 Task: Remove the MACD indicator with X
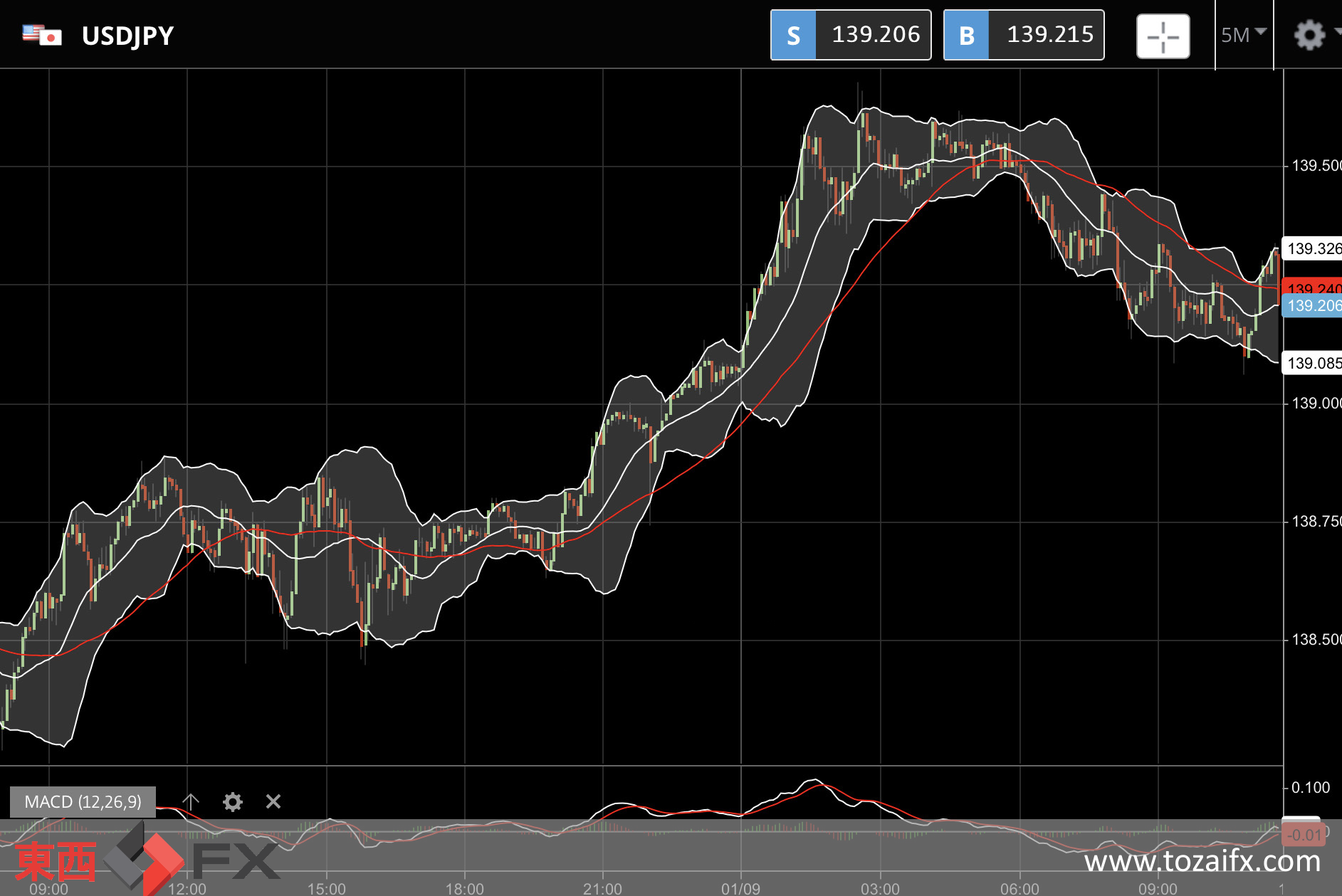tap(273, 802)
